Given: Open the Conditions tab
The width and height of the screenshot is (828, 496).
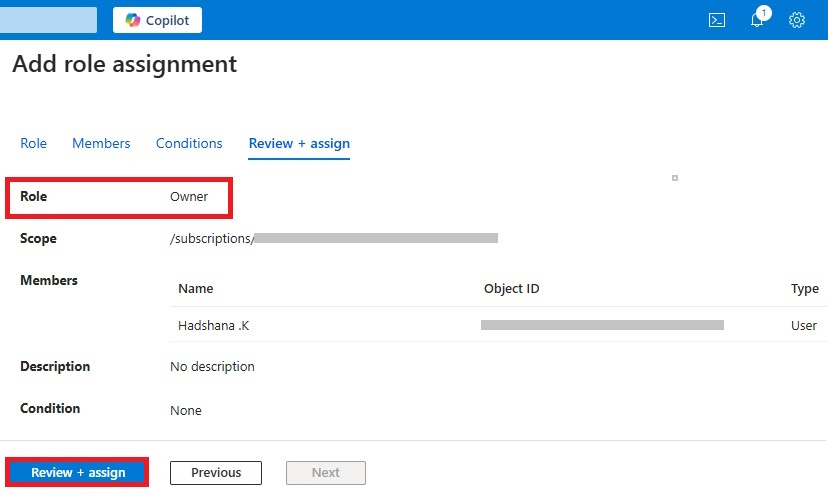Looking at the screenshot, I should [189, 143].
